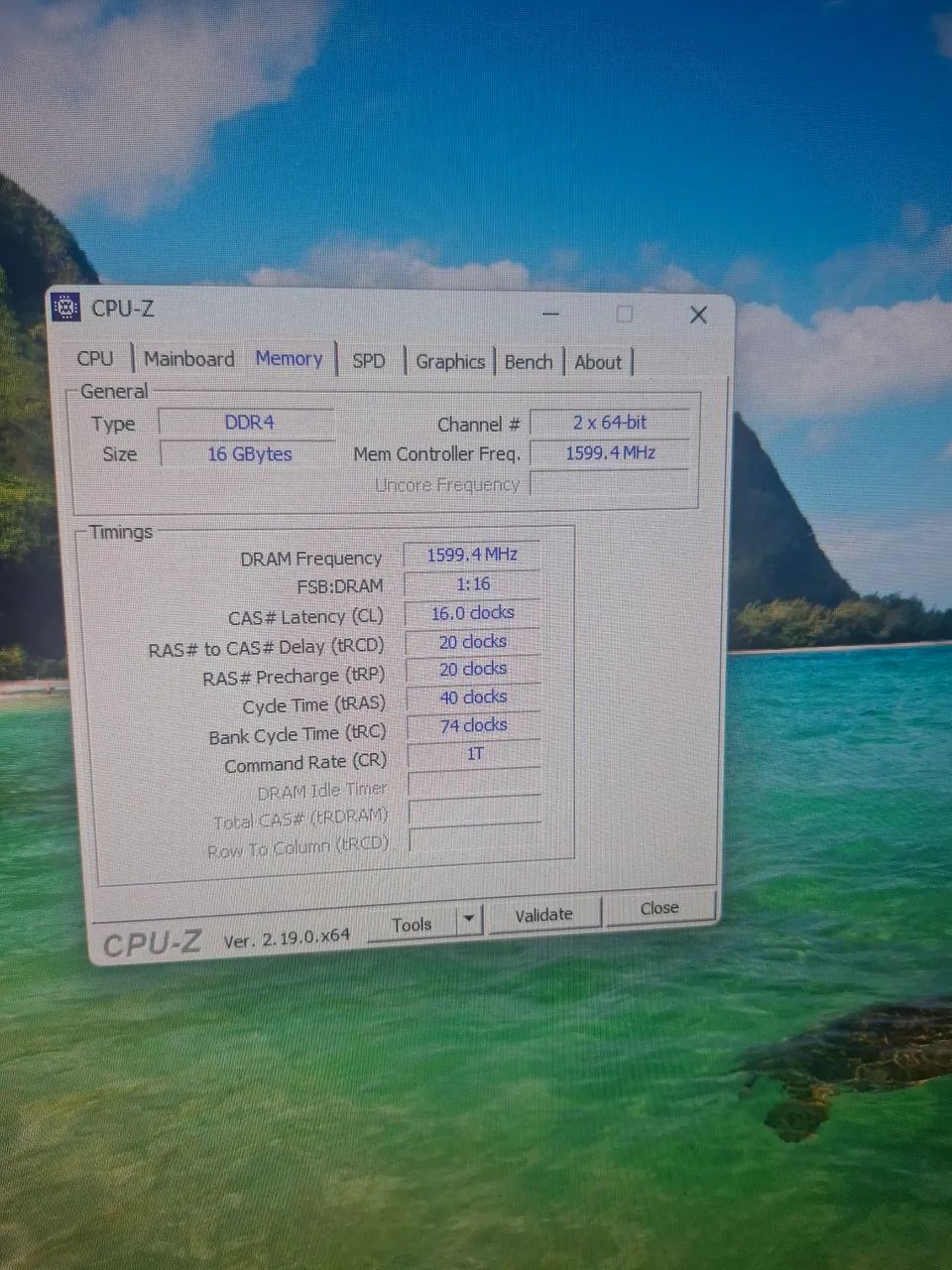
Task: Click the Bank Cycle Time (tRC) label
Action: 297,734
